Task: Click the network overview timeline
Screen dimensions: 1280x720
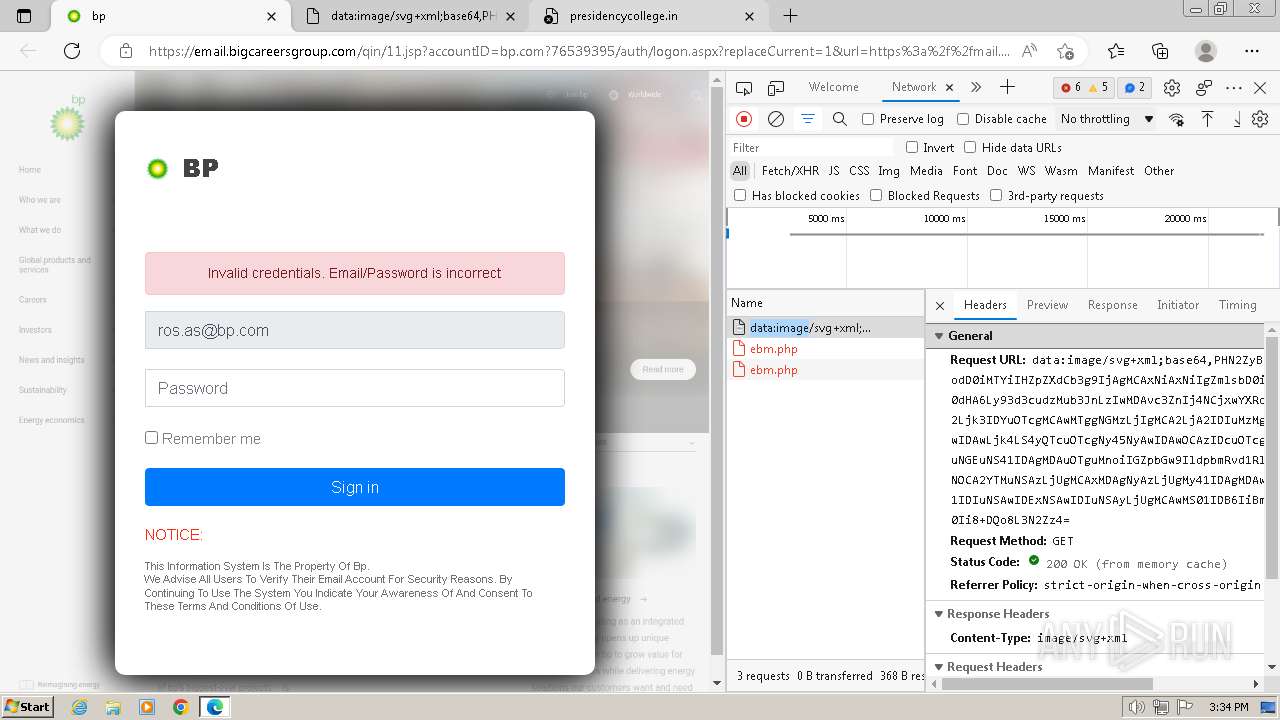Action: coord(1002,248)
